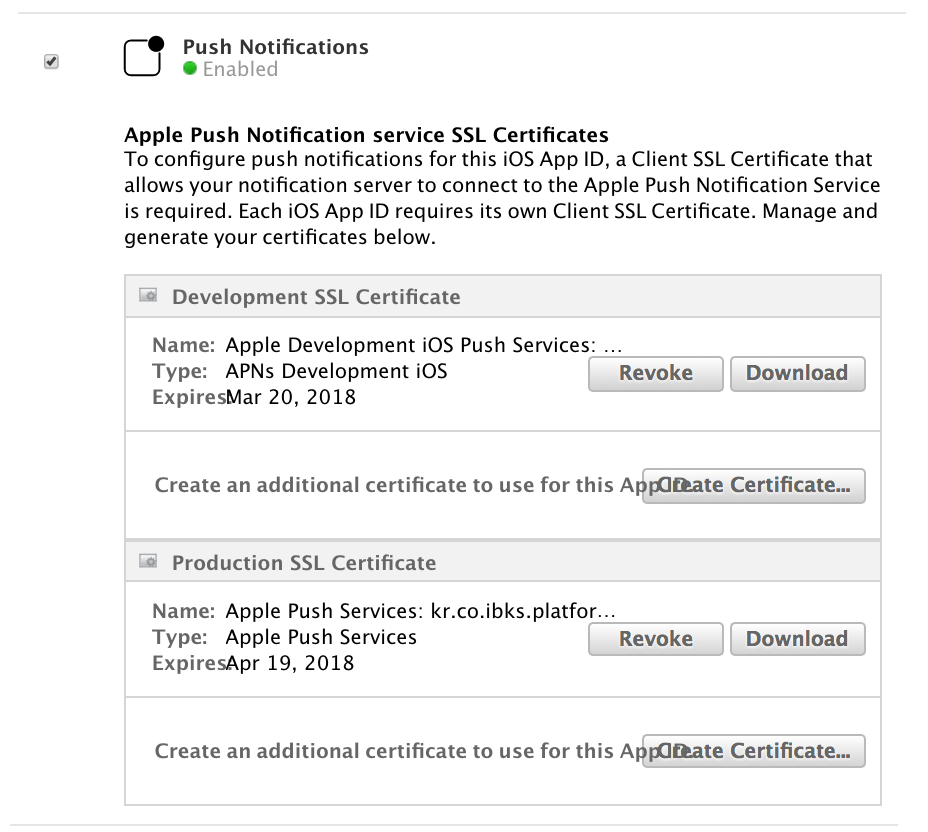Click the Mar 20, 2018 expiry date
The image size is (928, 832).
(290, 397)
